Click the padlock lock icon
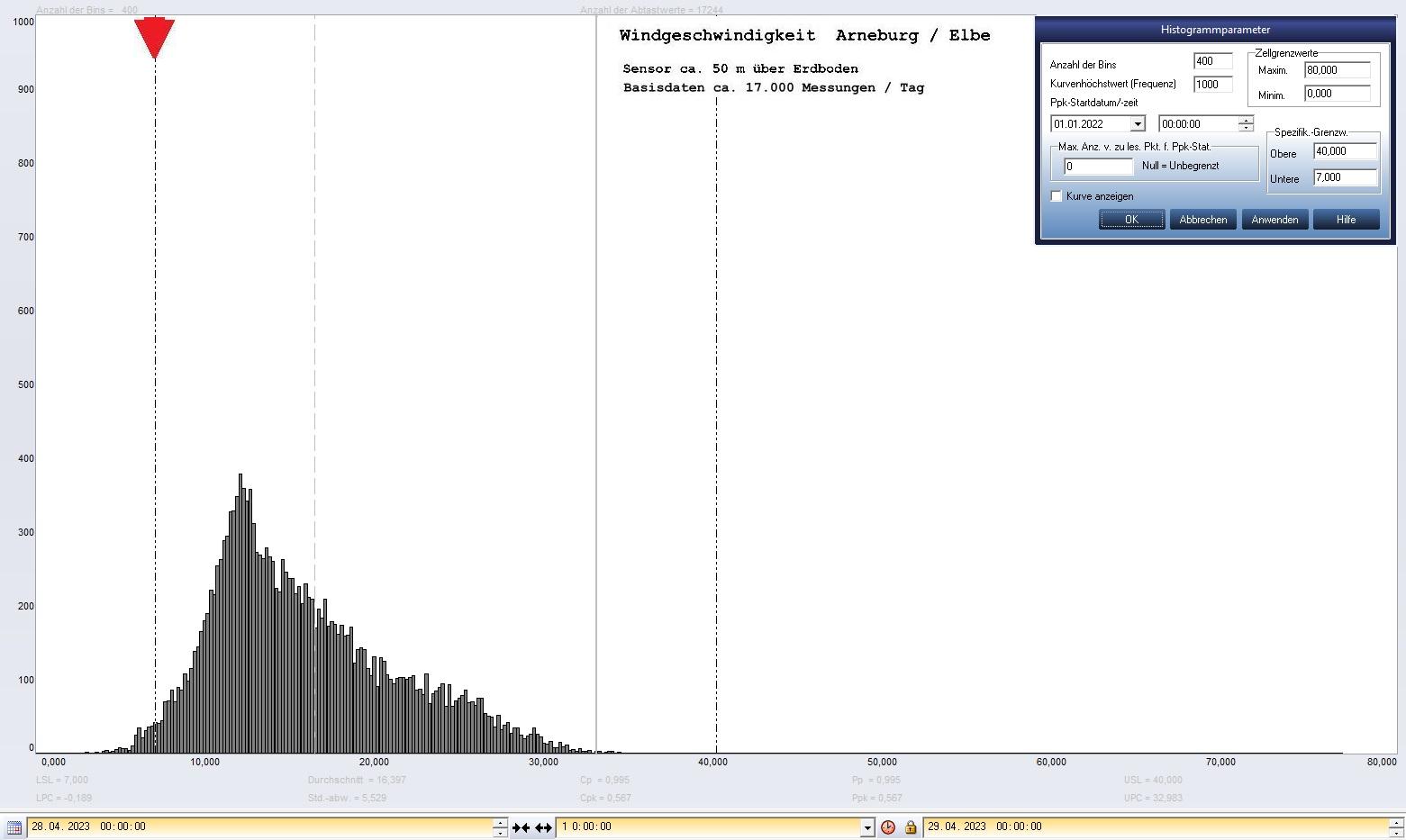 coord(911,827)
